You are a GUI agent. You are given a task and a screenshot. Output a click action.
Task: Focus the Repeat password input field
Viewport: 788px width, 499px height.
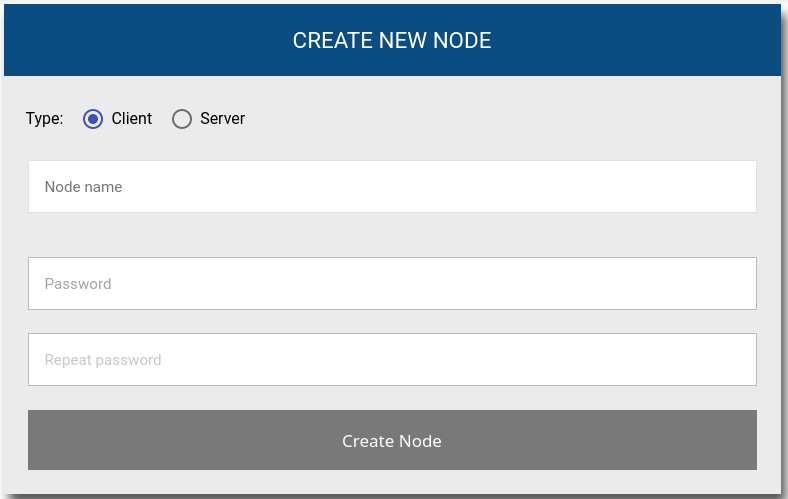pos(392,359)
